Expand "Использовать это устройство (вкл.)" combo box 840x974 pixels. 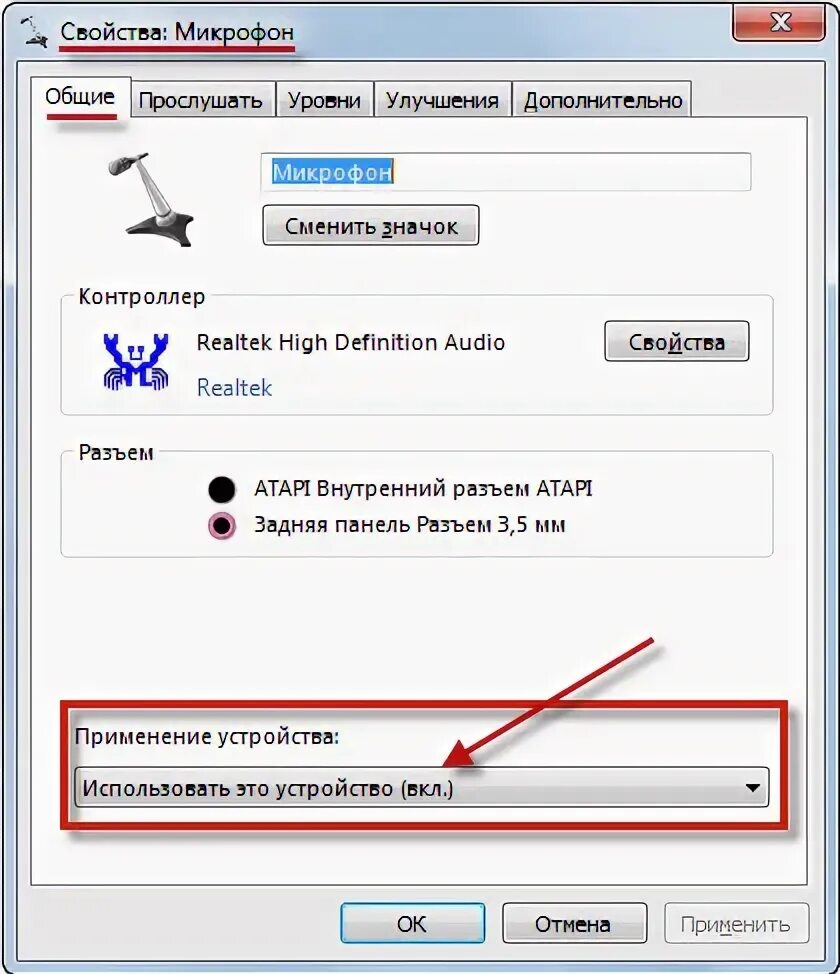pos(421,788)
